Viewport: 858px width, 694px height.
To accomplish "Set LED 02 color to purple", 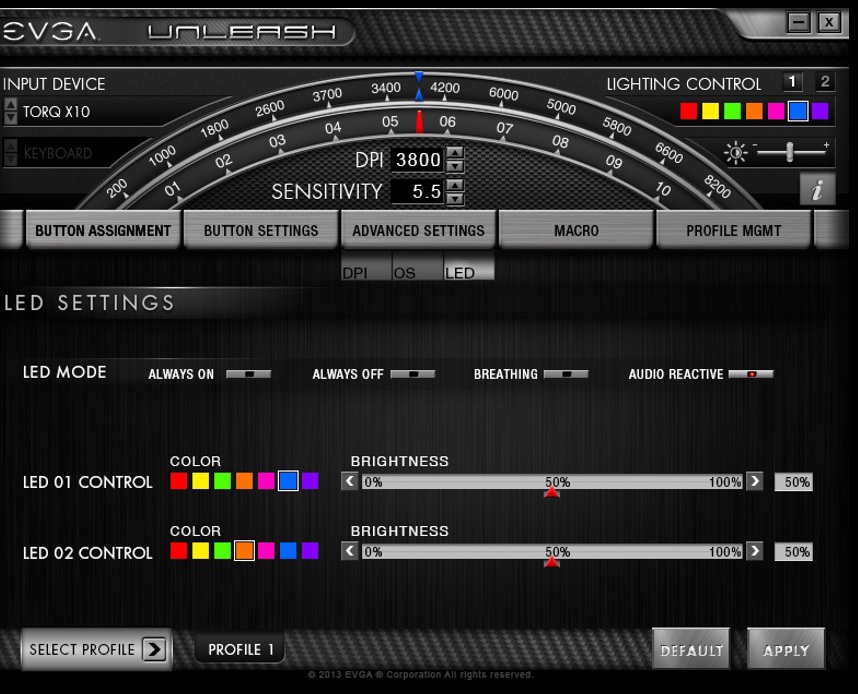I will 310,551.
